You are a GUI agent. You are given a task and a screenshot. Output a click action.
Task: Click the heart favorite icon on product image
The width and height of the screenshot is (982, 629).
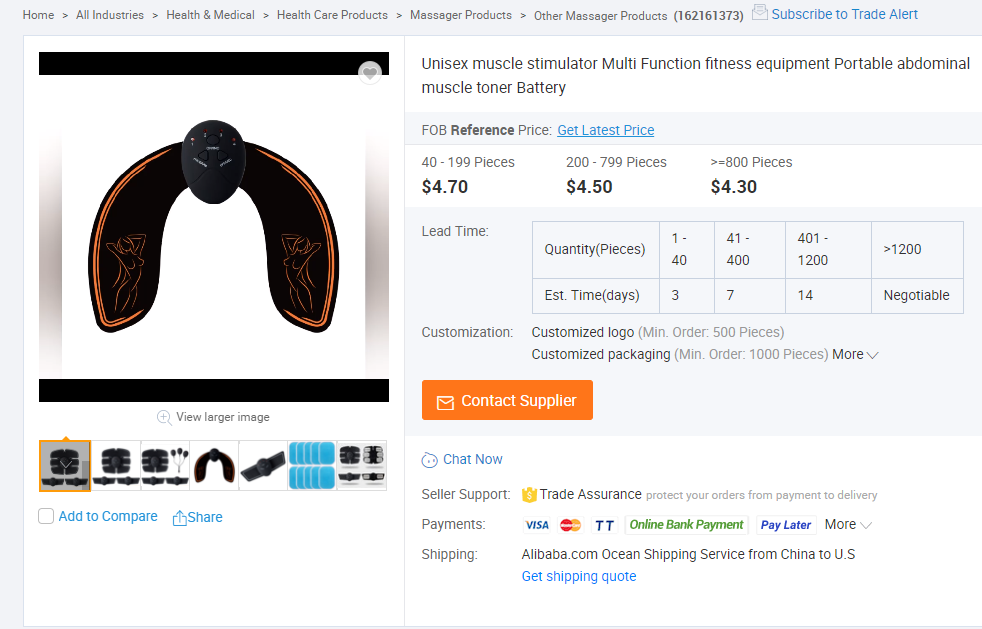[370, 73]
